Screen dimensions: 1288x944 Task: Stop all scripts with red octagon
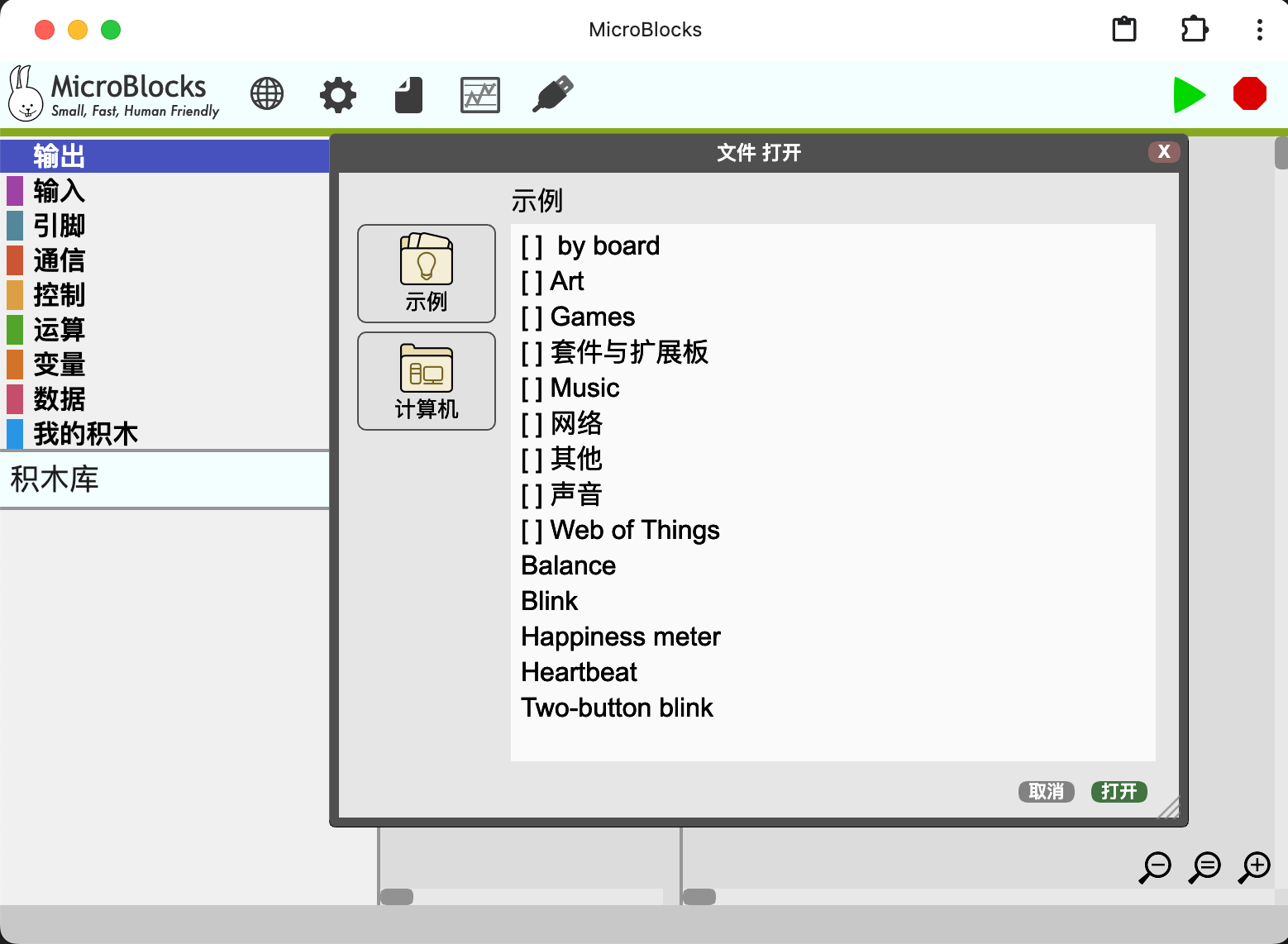(x=1250, y=93)
